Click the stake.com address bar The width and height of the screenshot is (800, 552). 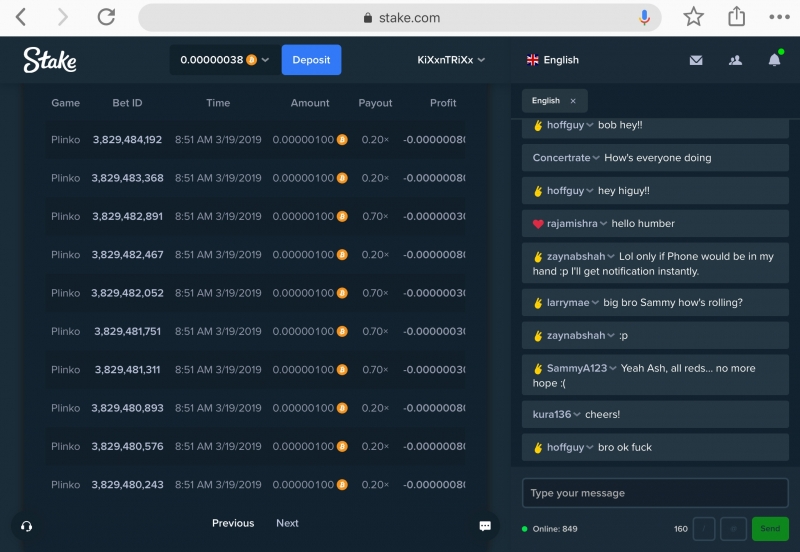400,18
